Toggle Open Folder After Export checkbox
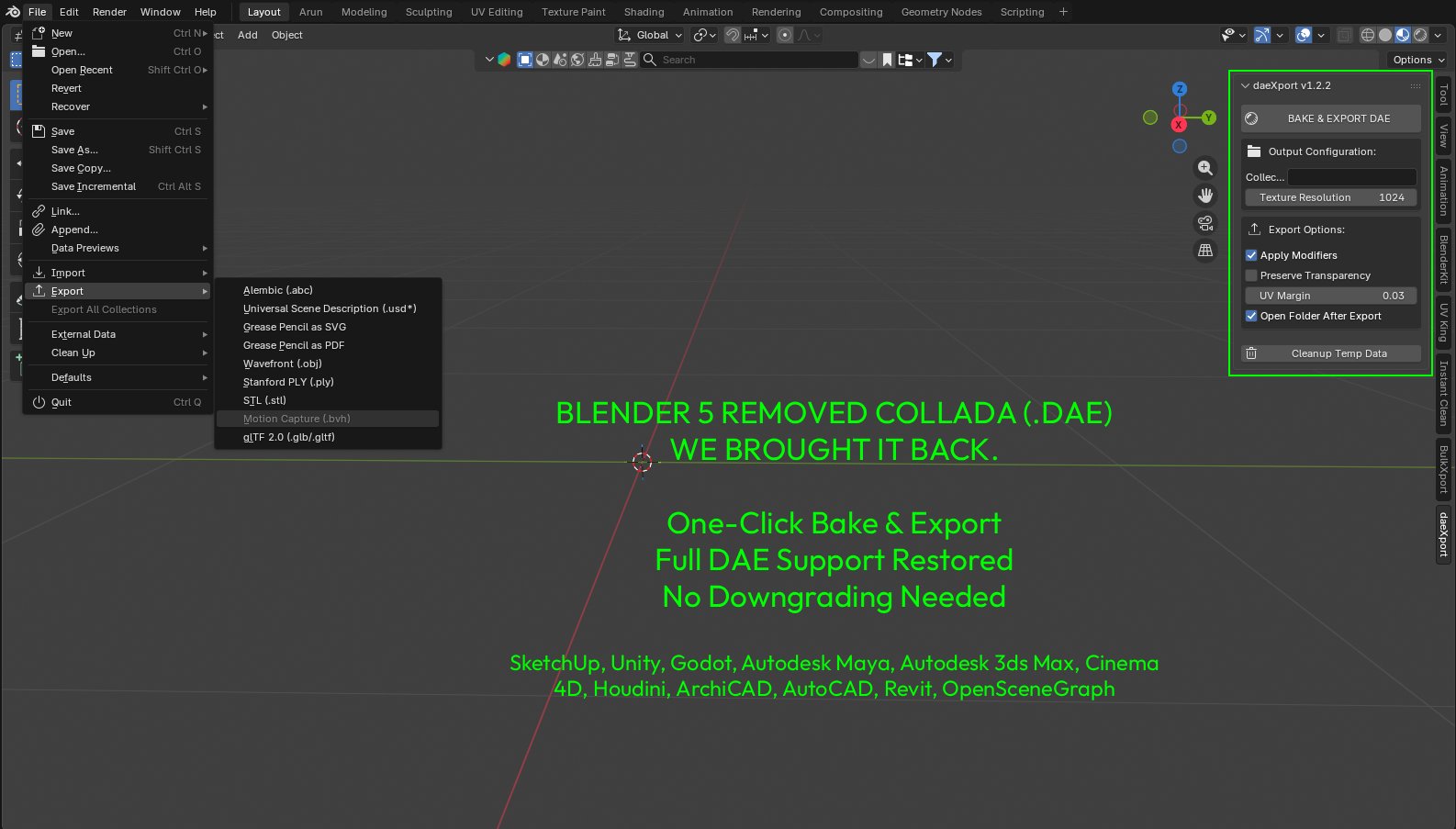1456x829 pixels. click(x=1251, y=316)
